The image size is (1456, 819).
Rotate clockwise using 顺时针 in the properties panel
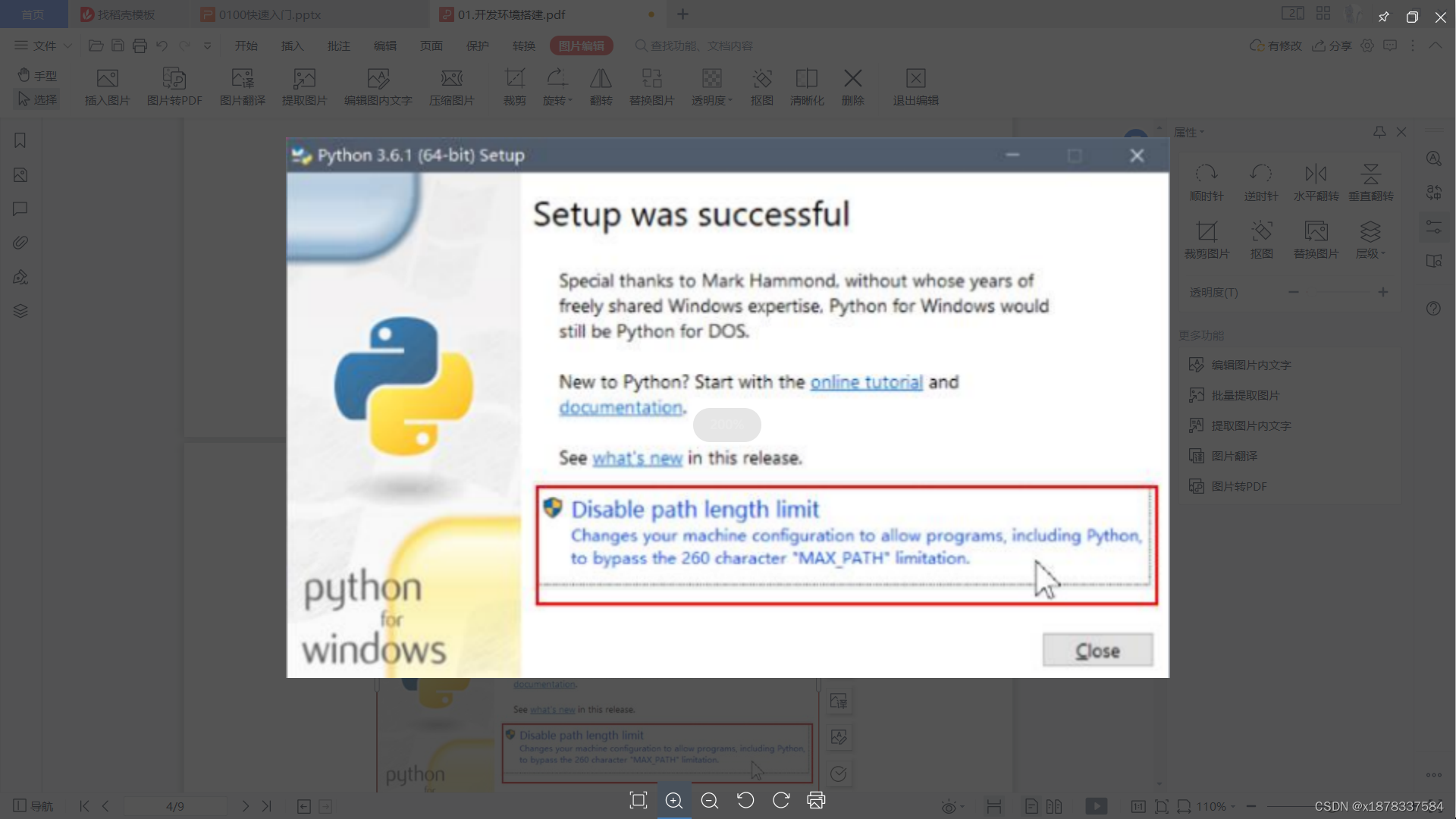(x=1206, y=180)
